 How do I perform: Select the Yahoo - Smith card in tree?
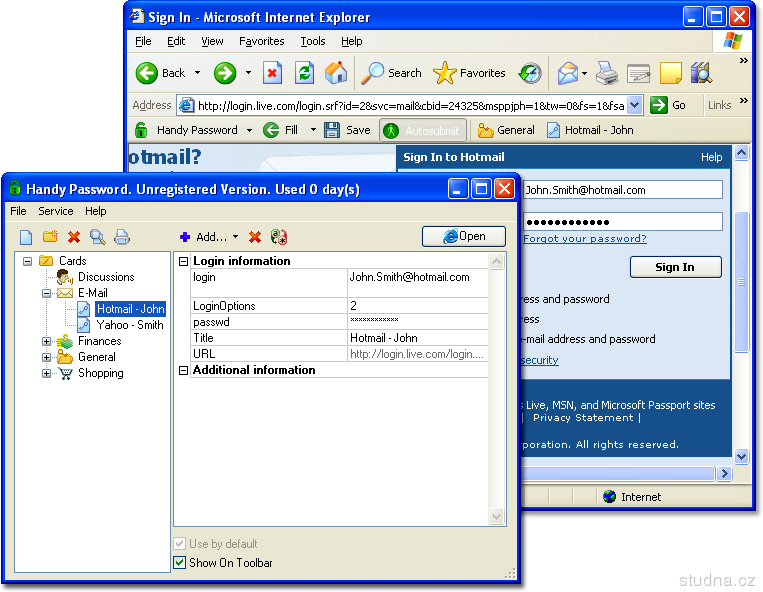click(129, 325)
